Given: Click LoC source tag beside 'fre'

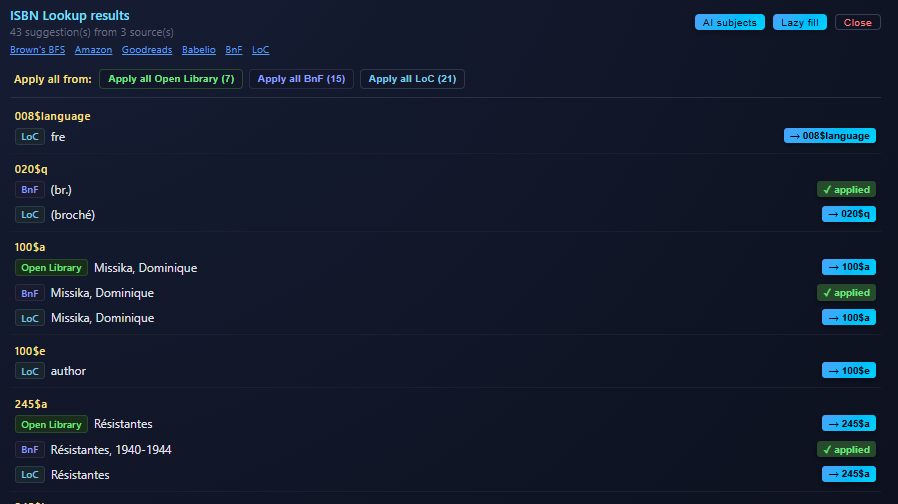Looking at the screenshot, I should pos(30,137).
